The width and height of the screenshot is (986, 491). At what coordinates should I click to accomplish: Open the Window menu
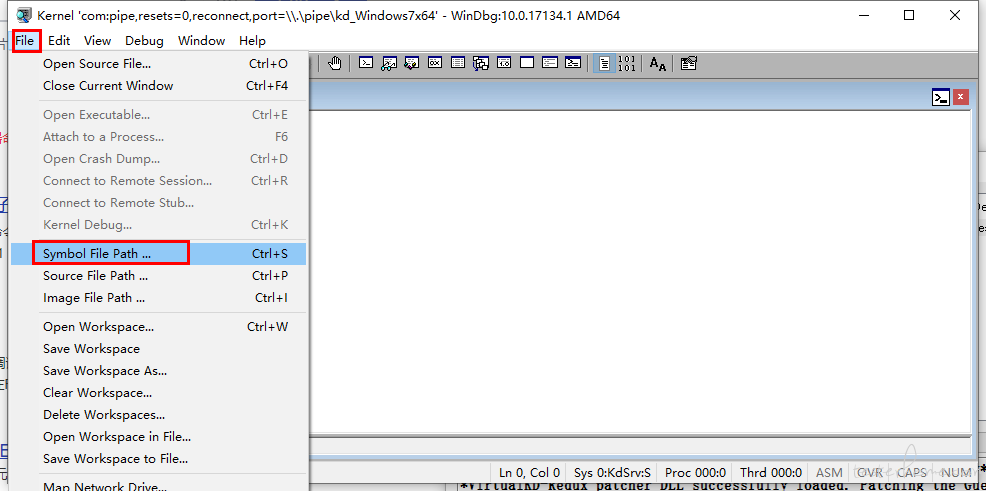click(x=201, y=41)
